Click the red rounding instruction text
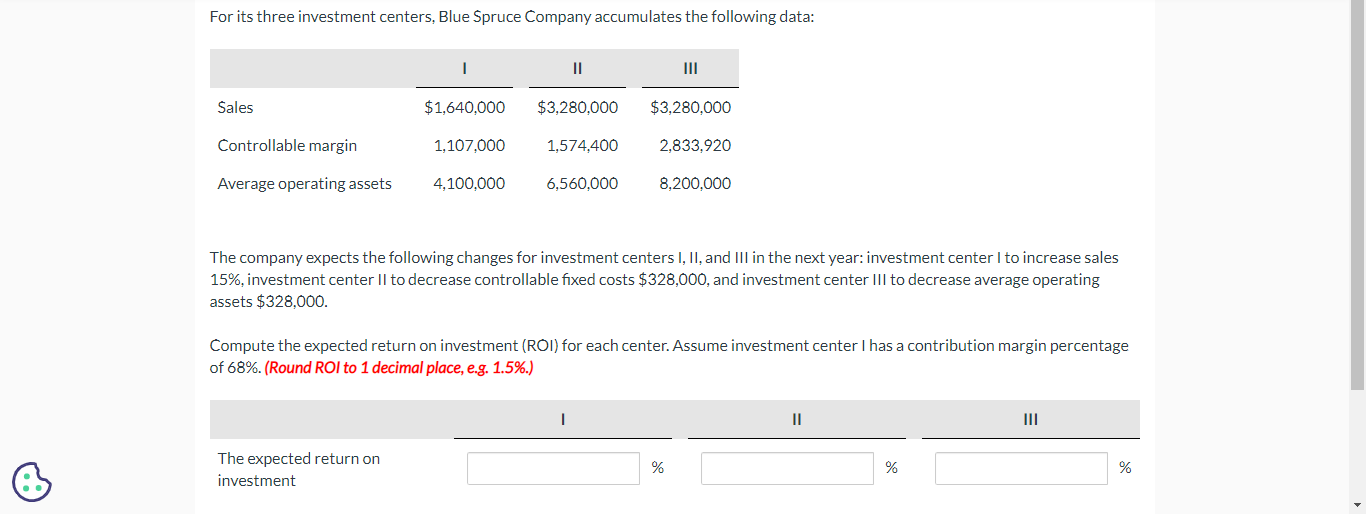 pos(399,367)
